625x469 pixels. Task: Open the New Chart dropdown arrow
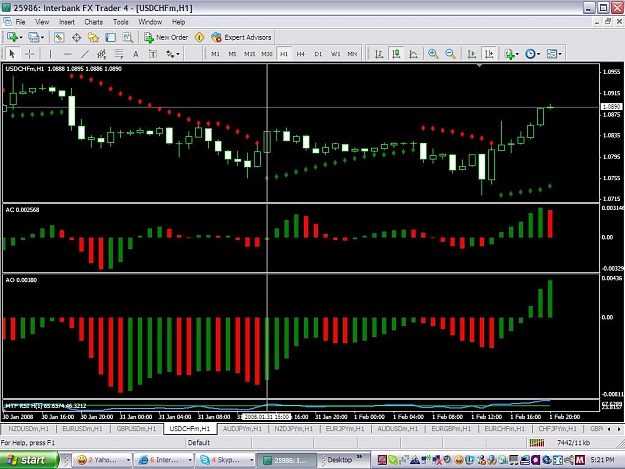click(21, 37)
